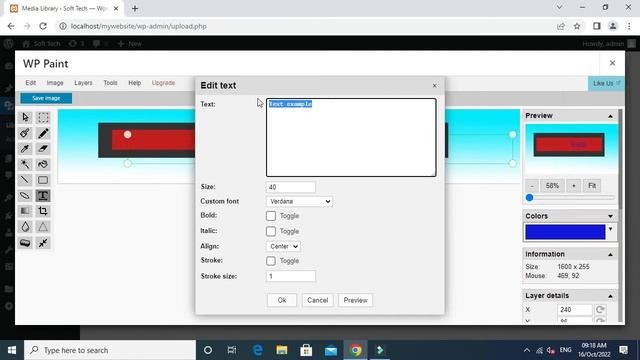Viewport: 640px width, 360px height.
Task: Select the dashed rectangle Selection tool
Action: click(43, 118)
